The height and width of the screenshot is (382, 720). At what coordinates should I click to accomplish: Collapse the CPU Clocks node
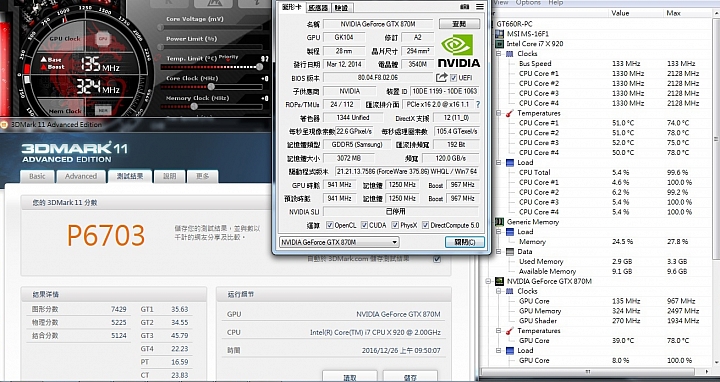[499, 54]
